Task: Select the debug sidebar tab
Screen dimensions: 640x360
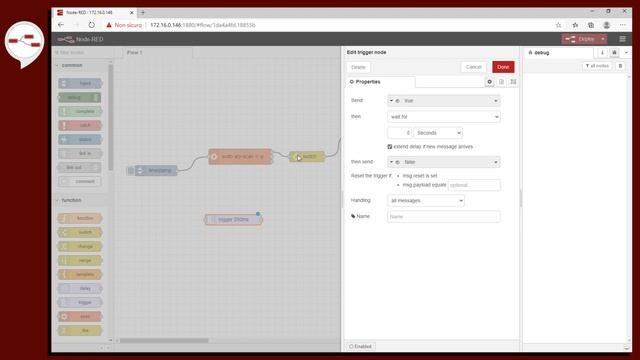Action: coord(558,53)
